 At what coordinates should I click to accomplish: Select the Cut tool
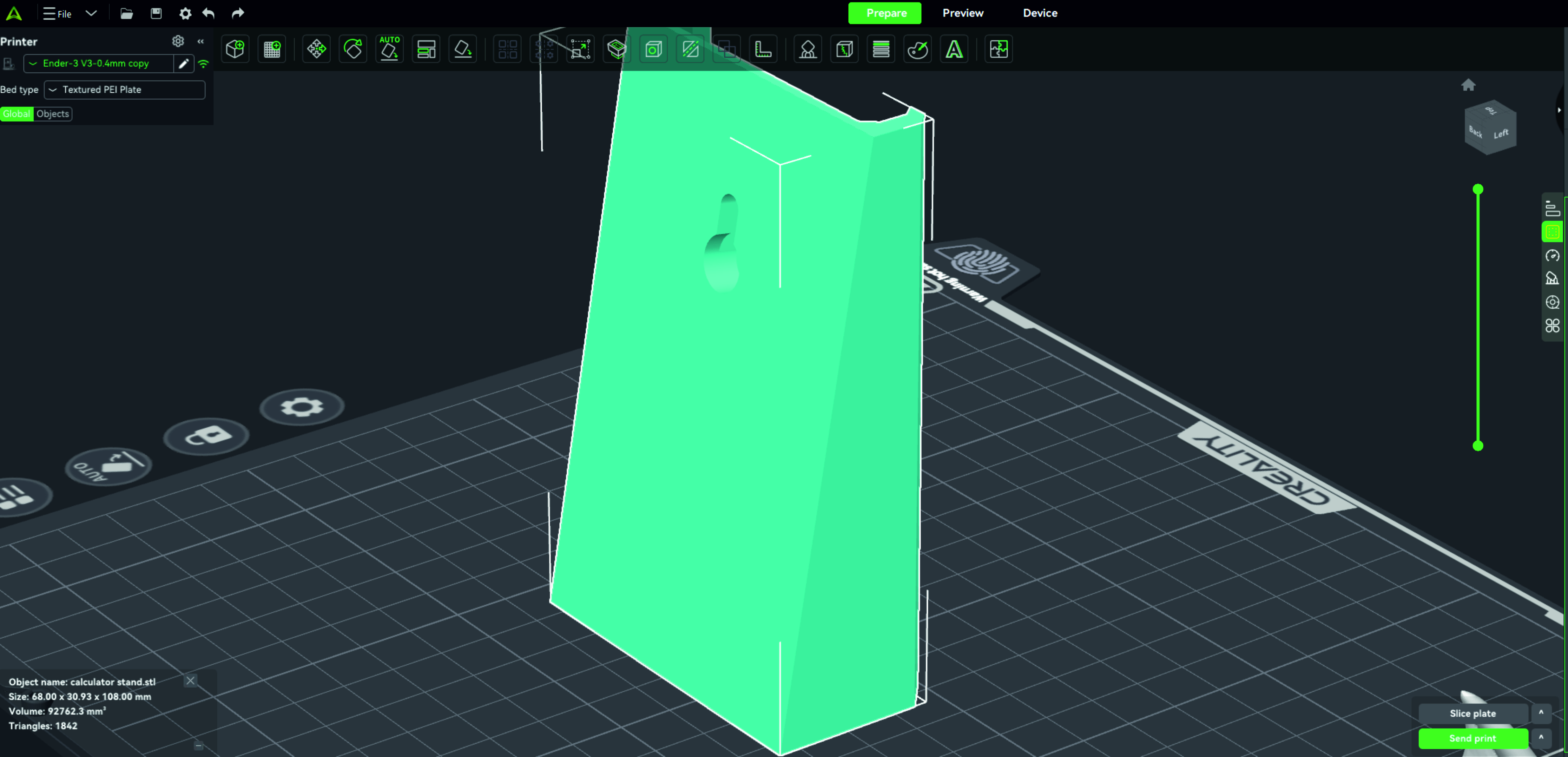690,49
